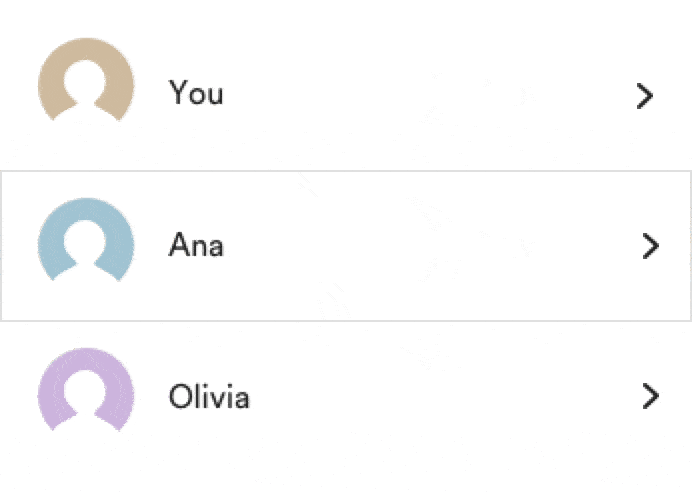The width and height of the screenshot is (692, 492).
Task: Click the chevron arrow next to Olivia
Action: tap(651, 397)
